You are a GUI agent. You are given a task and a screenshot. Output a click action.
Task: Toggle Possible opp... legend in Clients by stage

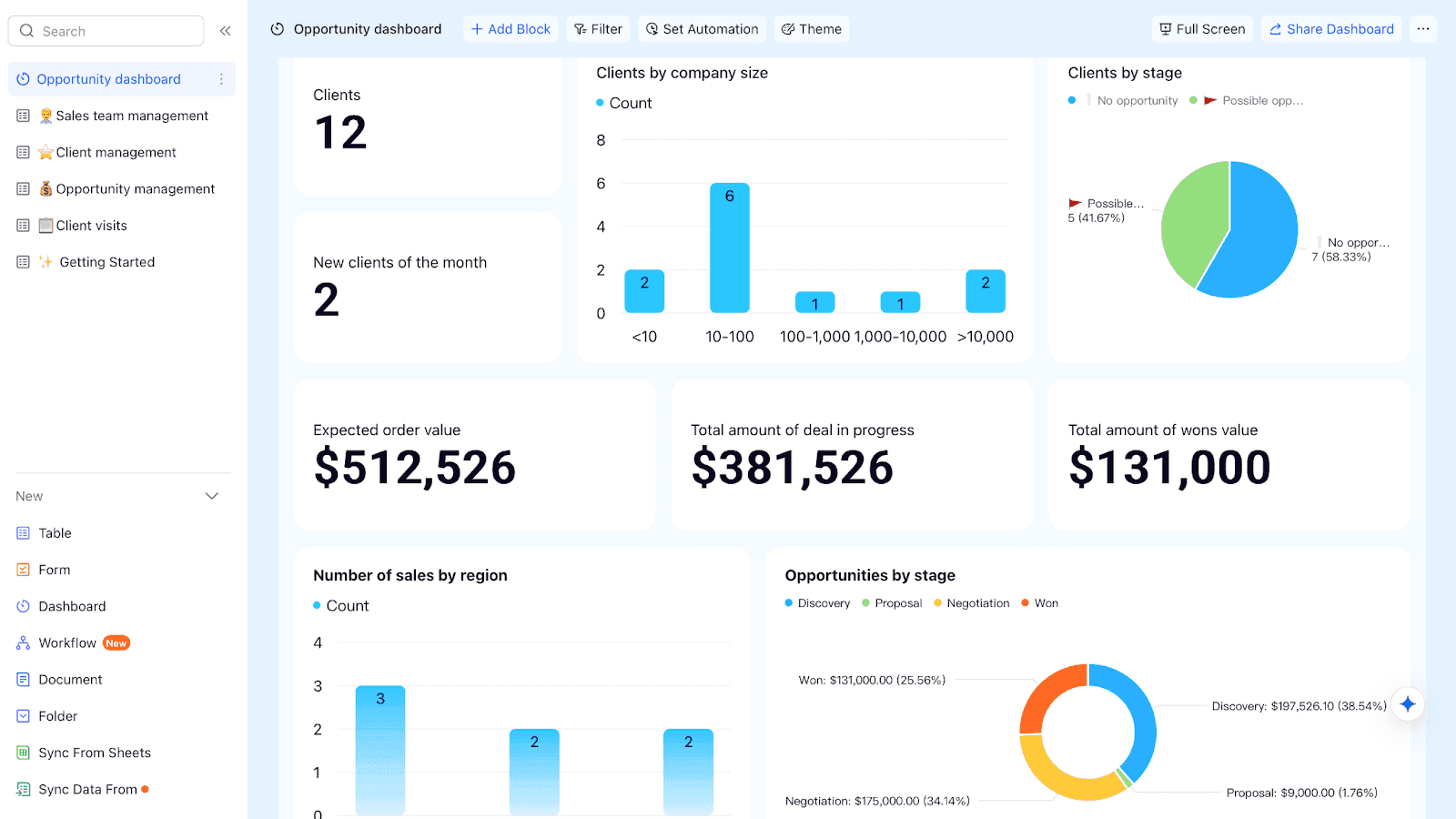point(1247,100)
